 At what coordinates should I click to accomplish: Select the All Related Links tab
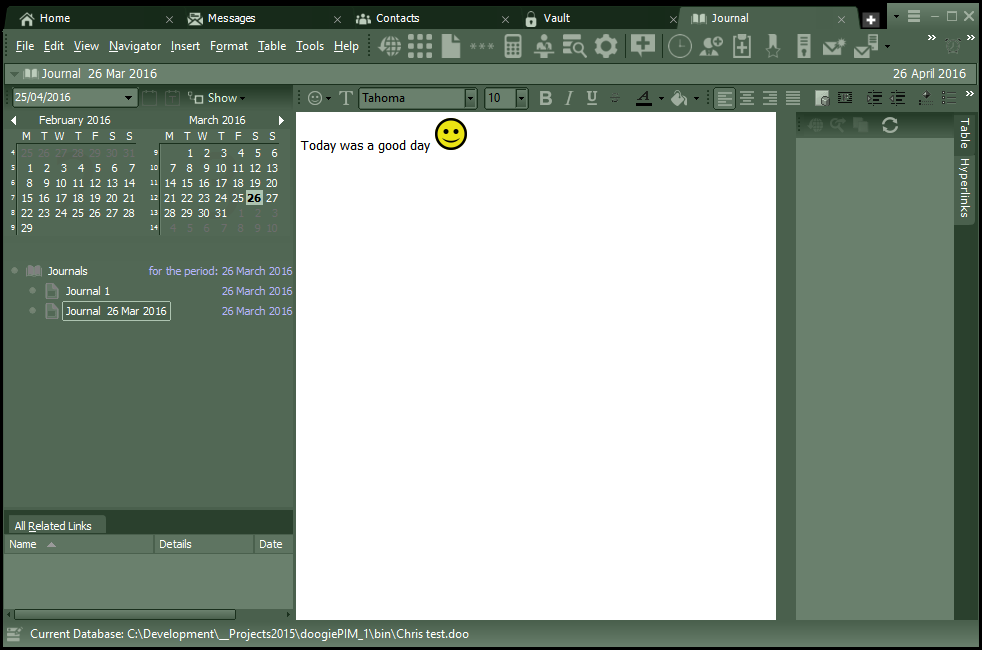[x=53, y=526]
